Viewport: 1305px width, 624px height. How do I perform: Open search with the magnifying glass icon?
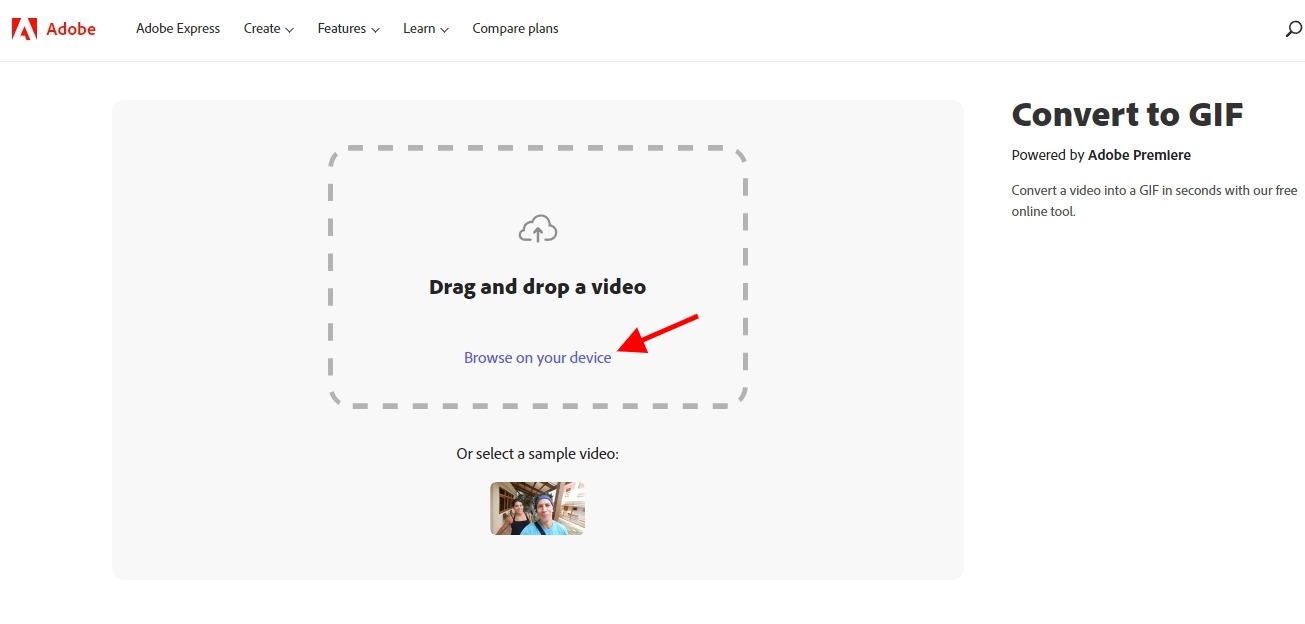pyautogui.click(x=1293, y=29)
